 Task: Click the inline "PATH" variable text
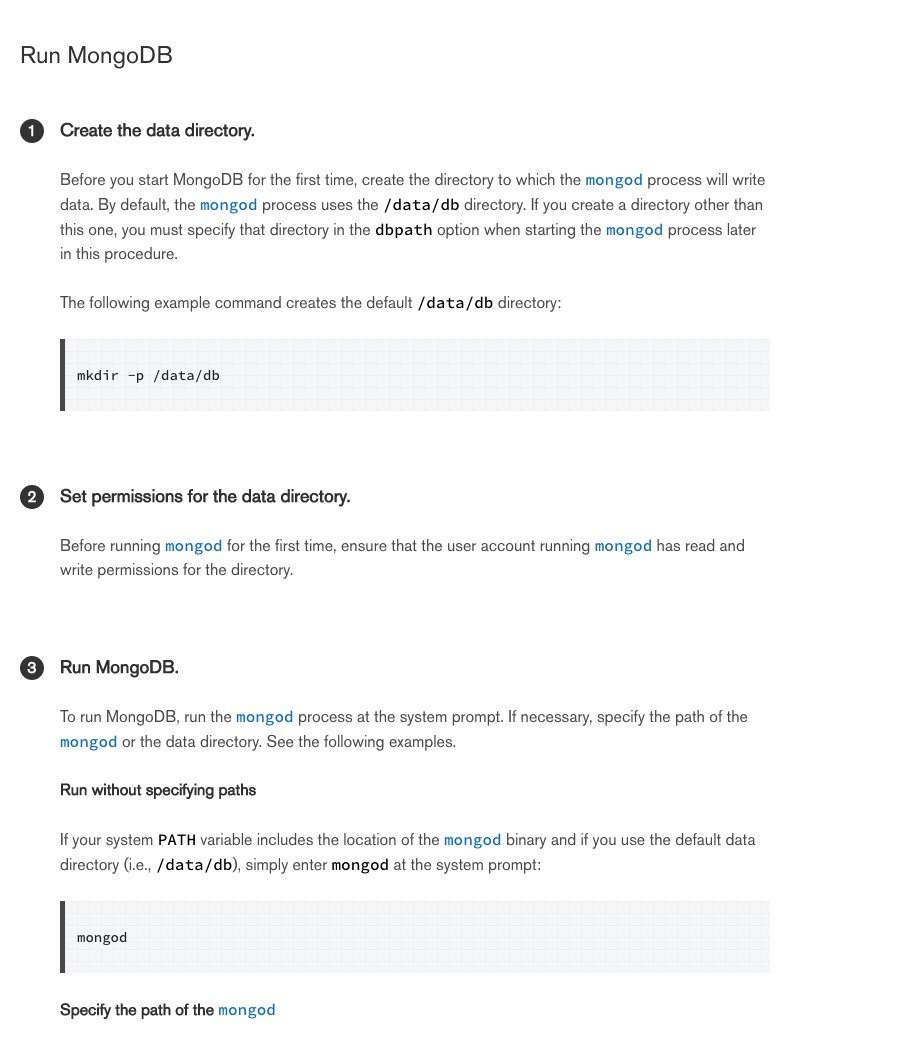pyautogui.click(x=178, y=840)
